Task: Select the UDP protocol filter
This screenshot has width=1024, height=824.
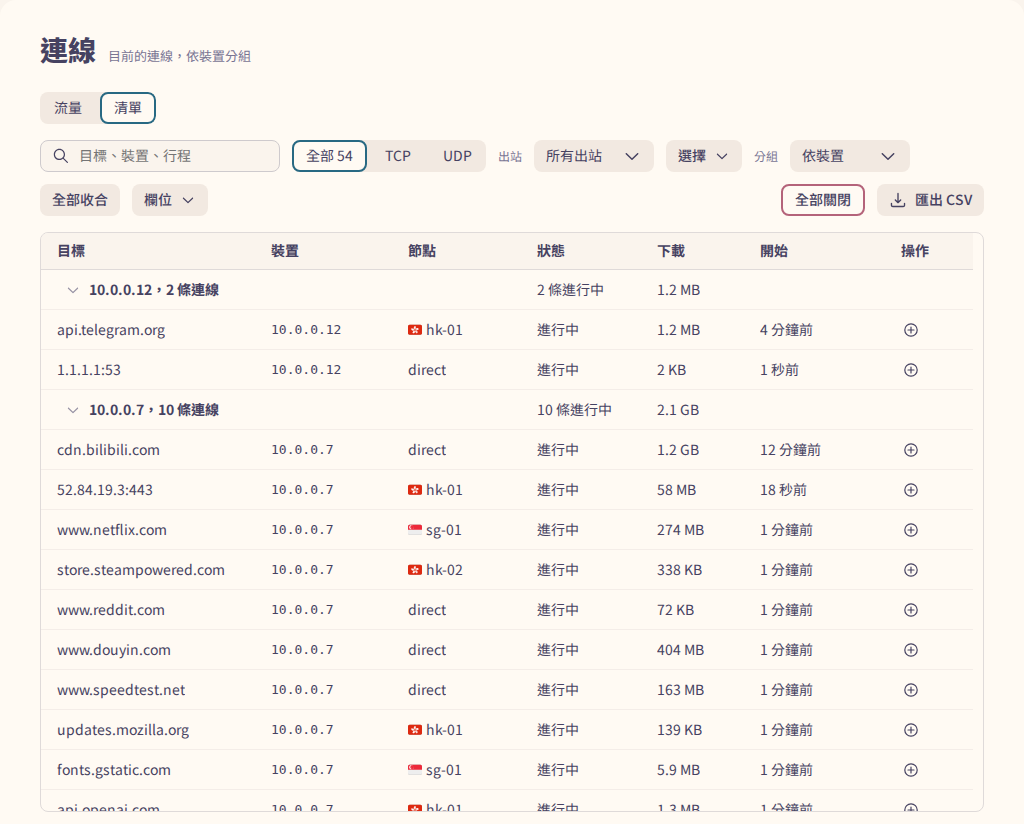Action: (x=457, y=156)
